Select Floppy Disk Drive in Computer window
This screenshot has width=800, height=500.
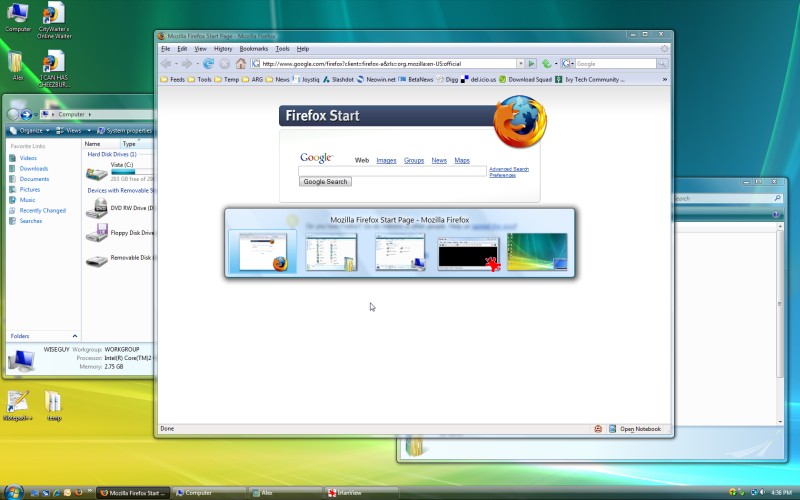pyautogui.click(x=119, y=233)
